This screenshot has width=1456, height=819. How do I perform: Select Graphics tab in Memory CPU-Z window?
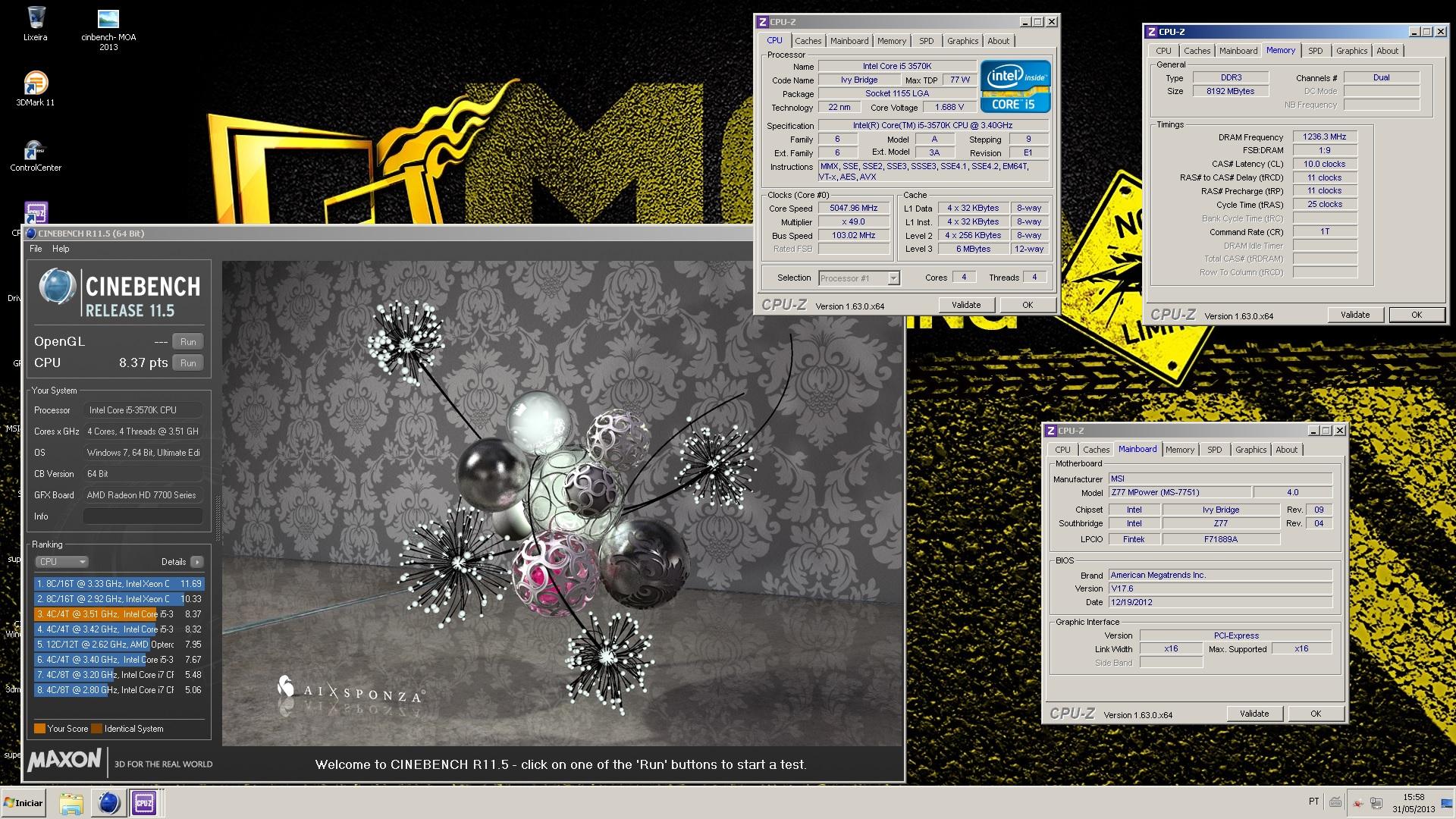tap(1352, 51)
